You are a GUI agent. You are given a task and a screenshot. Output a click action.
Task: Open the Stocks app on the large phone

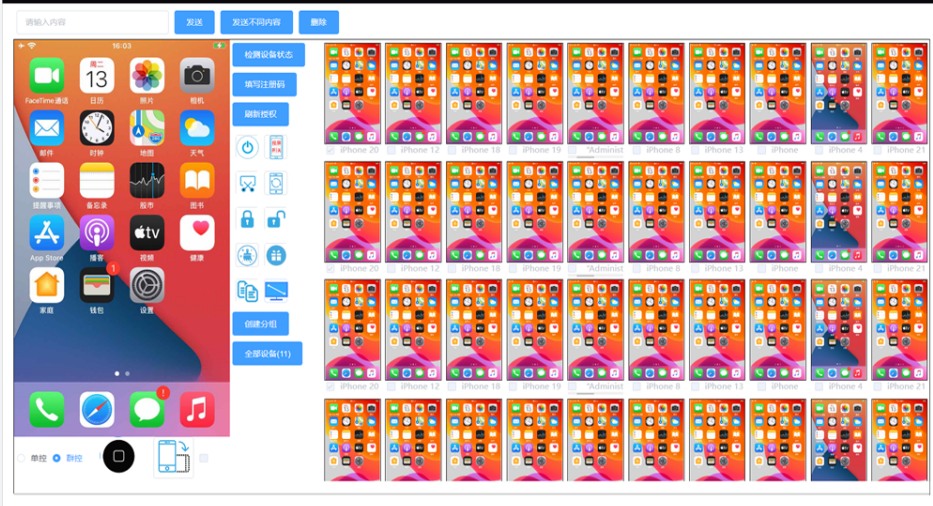coord(147,180)
